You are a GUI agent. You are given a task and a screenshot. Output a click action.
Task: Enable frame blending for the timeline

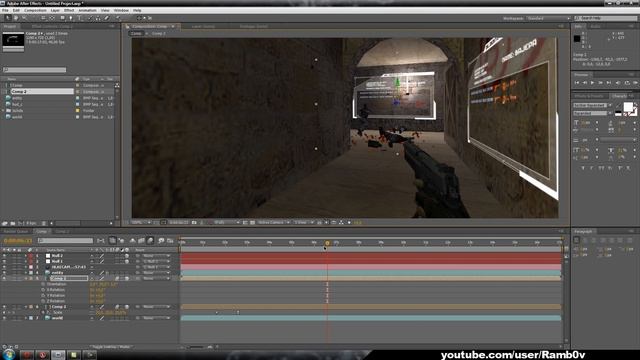coord(142,241)
